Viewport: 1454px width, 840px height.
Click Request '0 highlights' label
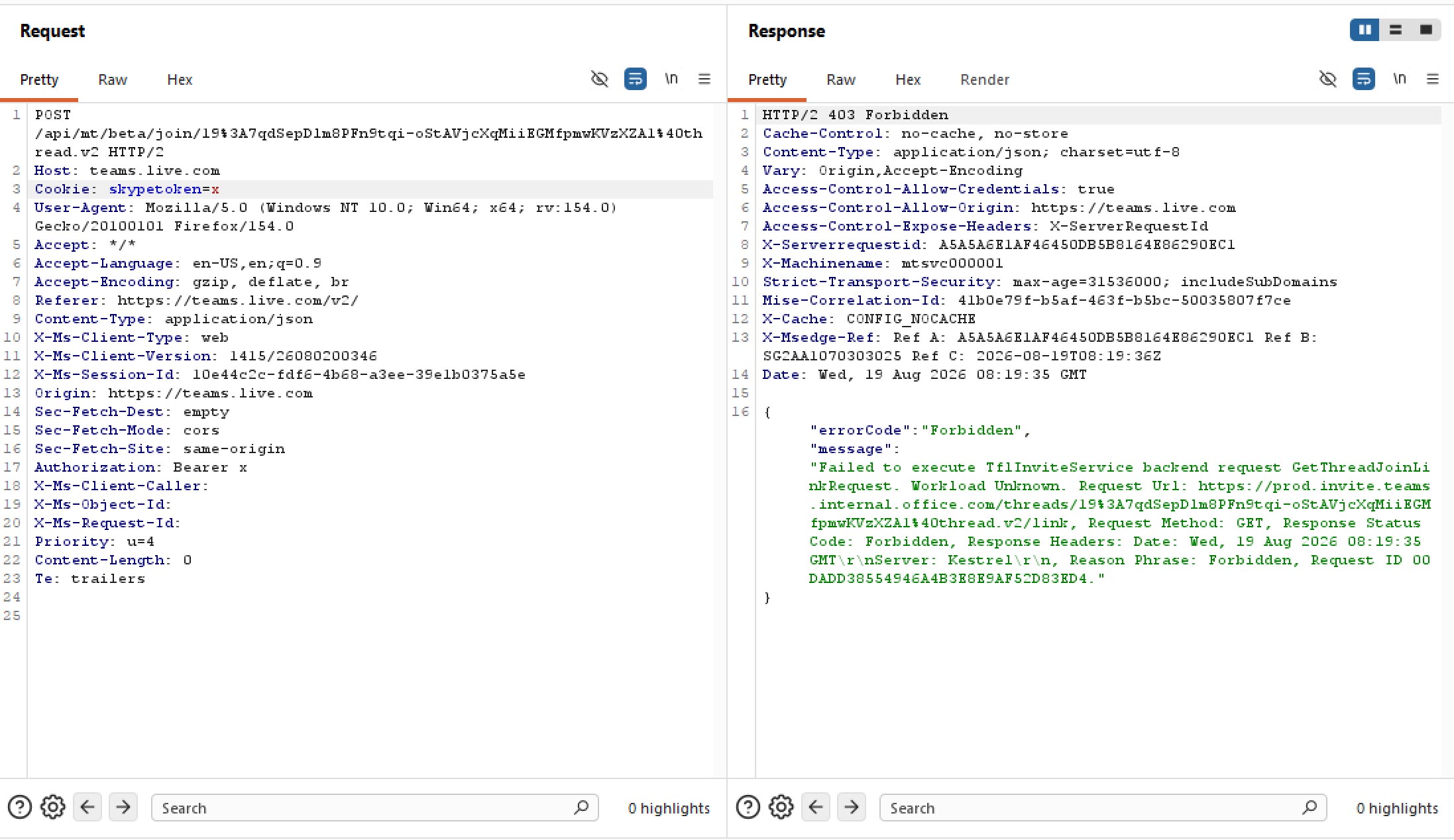click(669, 808)
